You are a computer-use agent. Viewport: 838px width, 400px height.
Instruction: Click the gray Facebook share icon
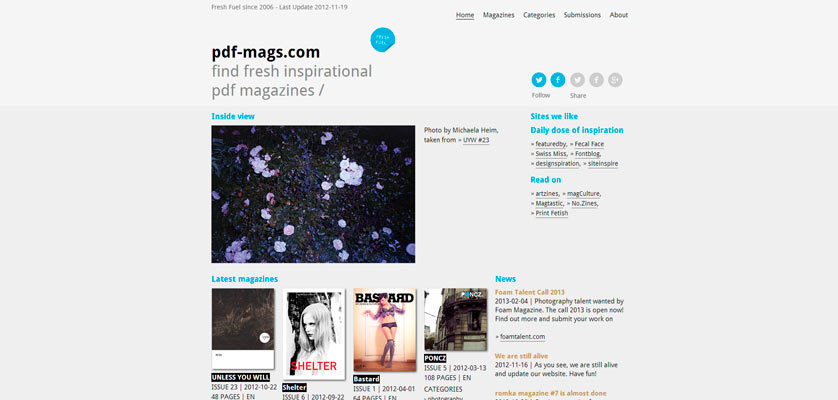click(596, 80)
